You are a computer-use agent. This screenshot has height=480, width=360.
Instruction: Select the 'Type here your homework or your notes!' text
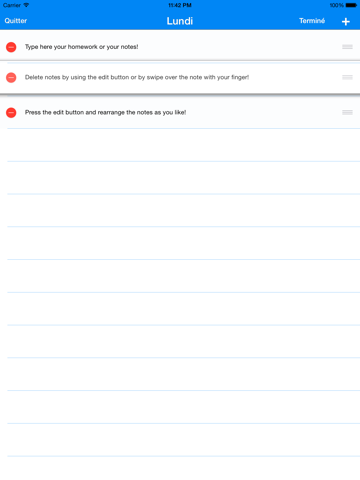click(81, 47)
